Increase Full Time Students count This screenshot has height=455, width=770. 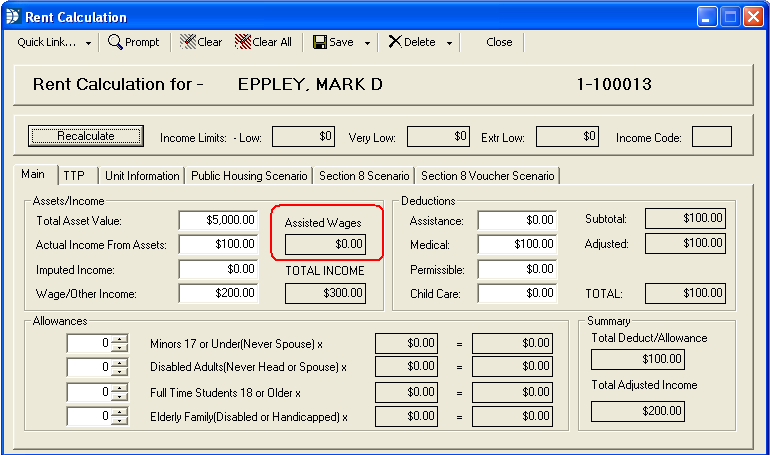pos(120,387)
